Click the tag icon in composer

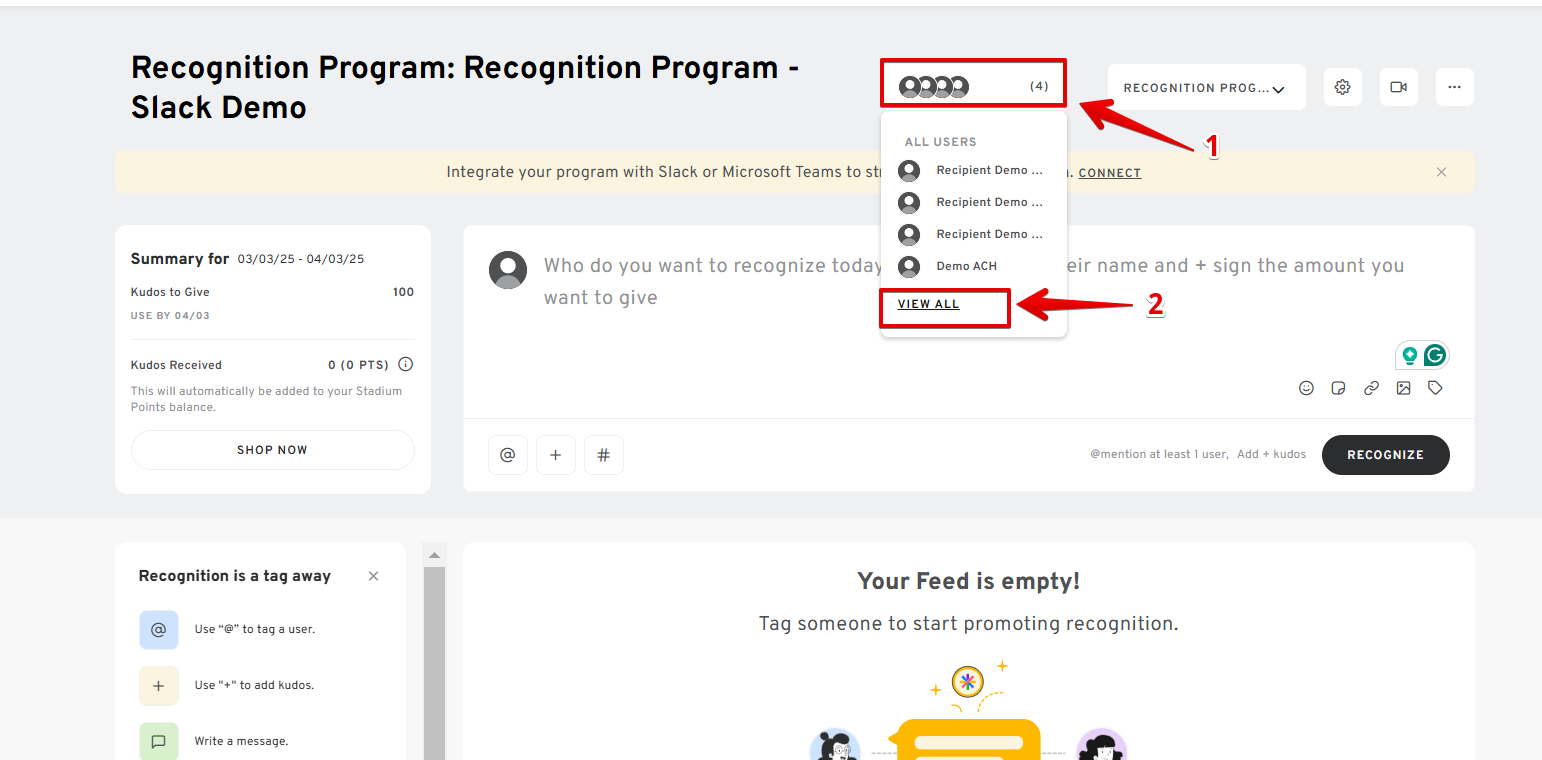coord(1436,388)
